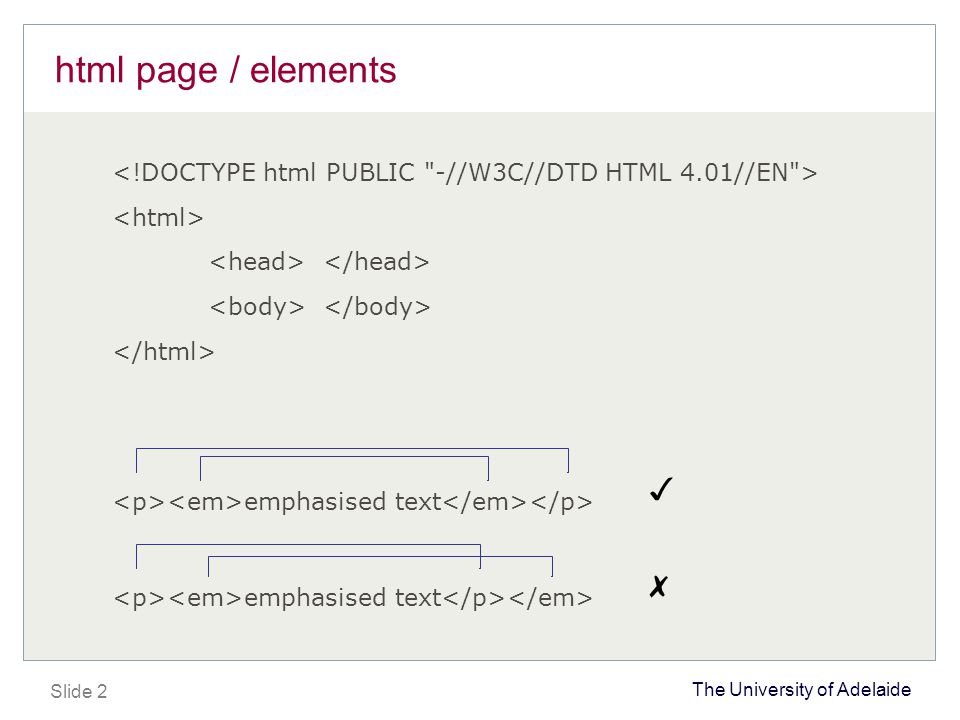Click the 'Slide 2' footer label
This screenshot has width=960, height=720.
(79, 691)
